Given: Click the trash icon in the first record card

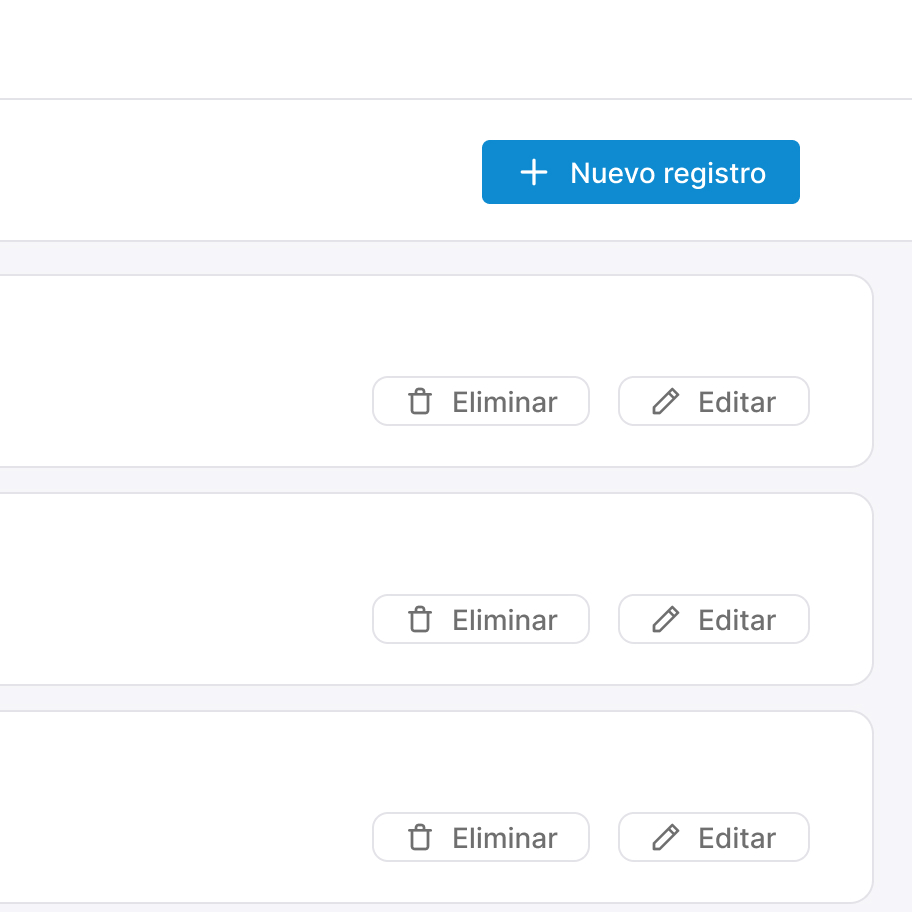Looking at the screenshot, I should [419, 401].
